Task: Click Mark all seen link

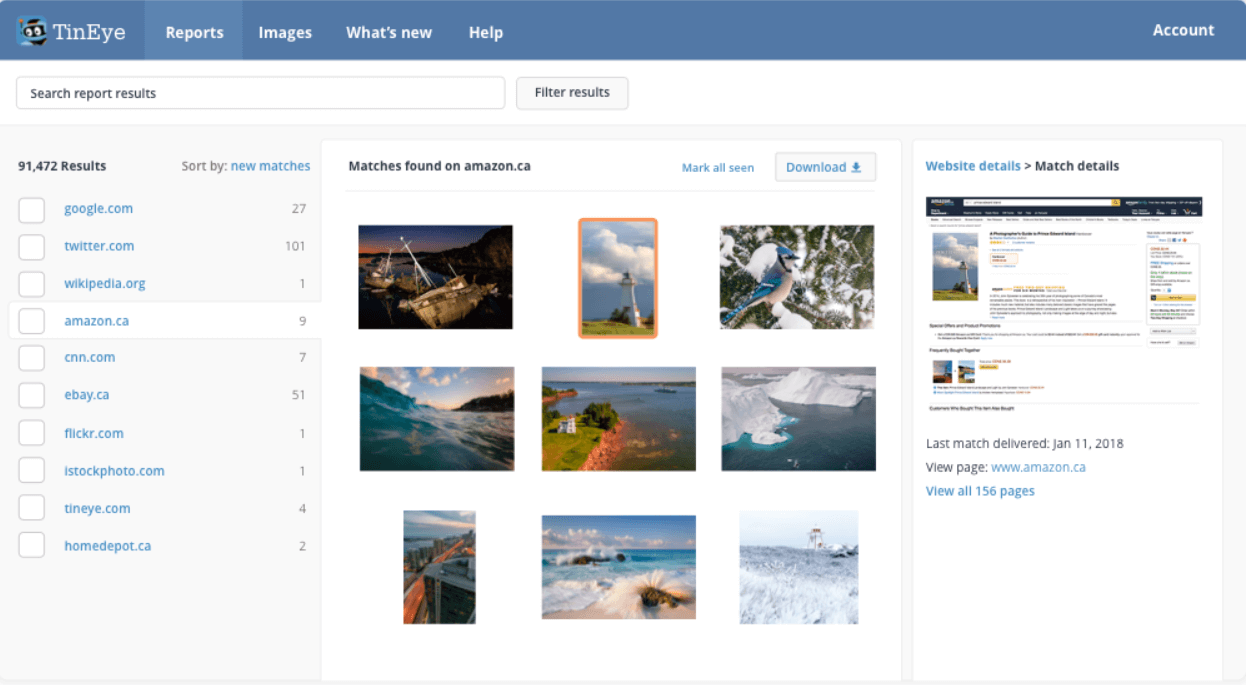Action: tap(718, 167)
